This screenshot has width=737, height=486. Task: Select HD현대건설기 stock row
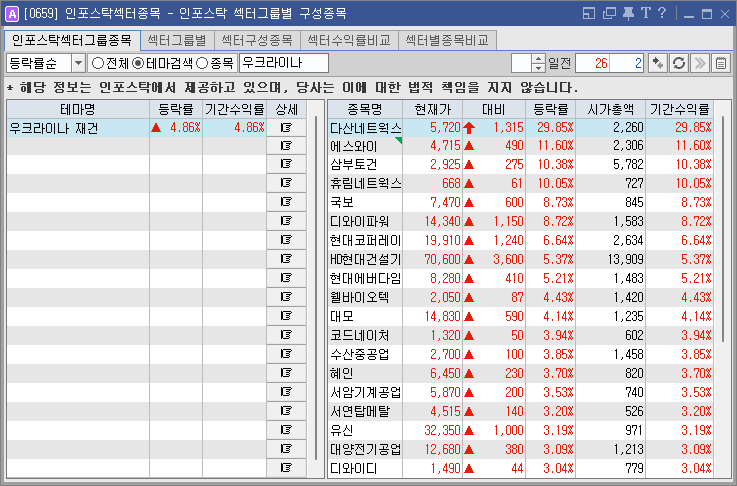pos(520,259)
